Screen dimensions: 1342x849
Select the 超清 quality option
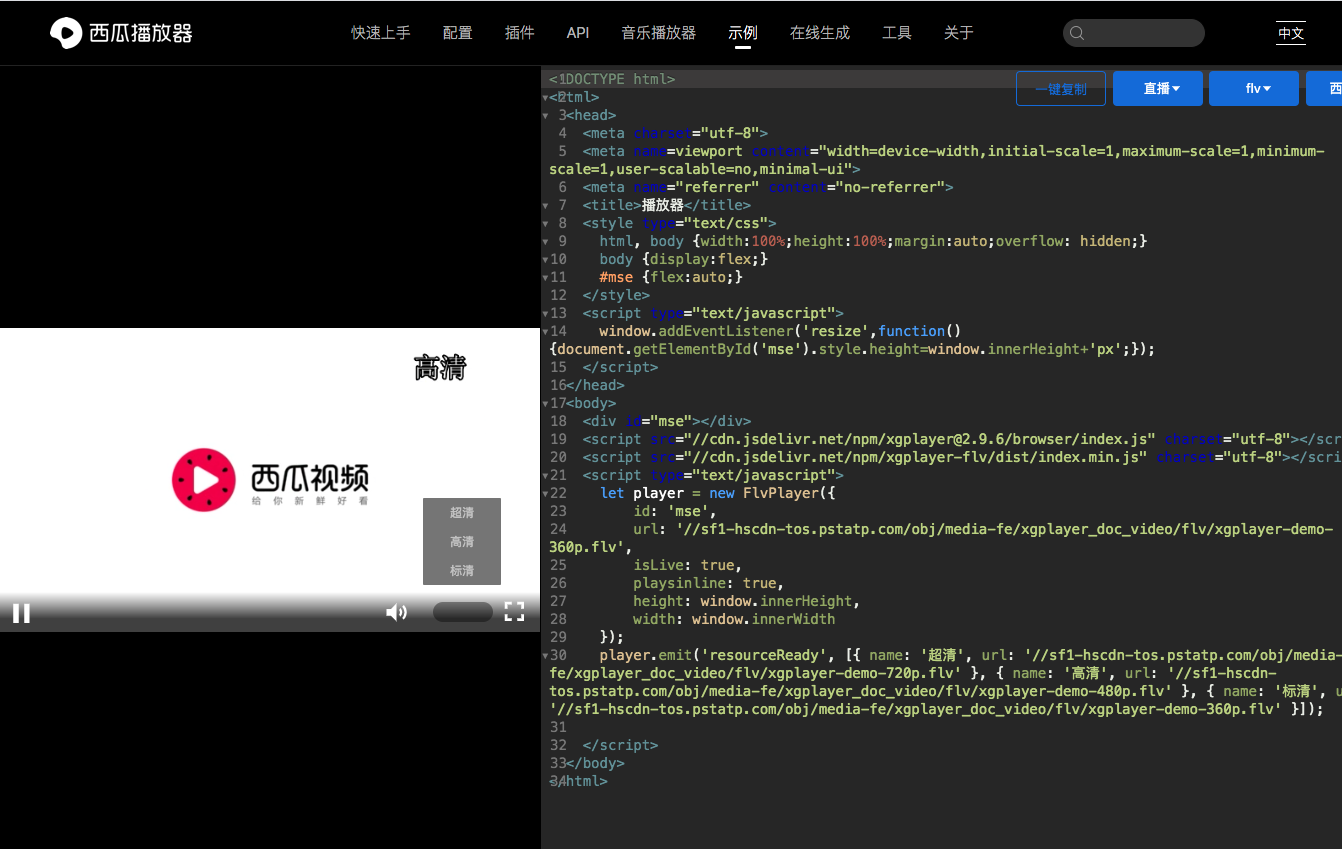point(461,512)
